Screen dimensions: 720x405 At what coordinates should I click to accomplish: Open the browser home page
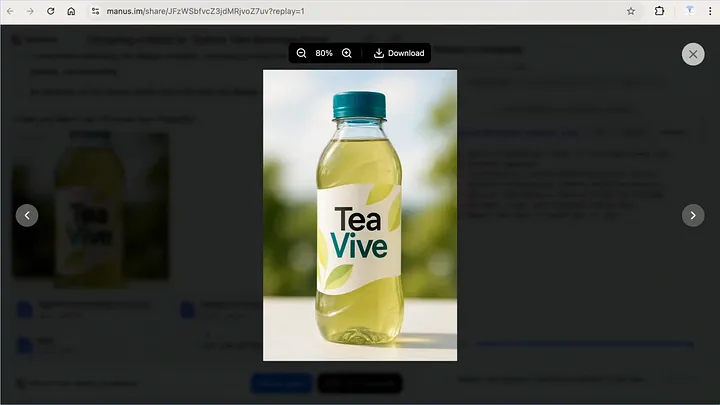tap(71, 11)
